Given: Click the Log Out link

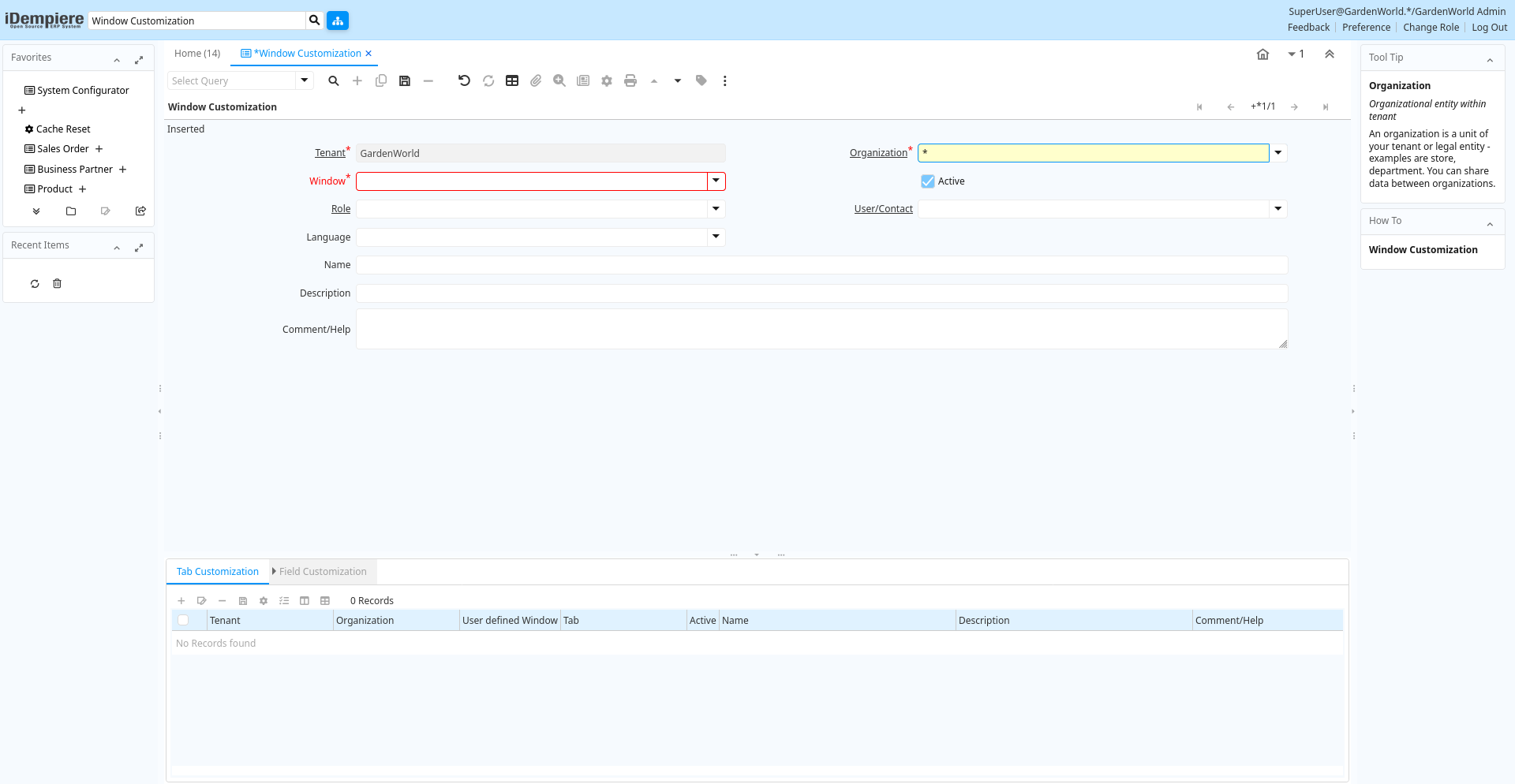Looking at the screenshot, I should coord(1489,28).
